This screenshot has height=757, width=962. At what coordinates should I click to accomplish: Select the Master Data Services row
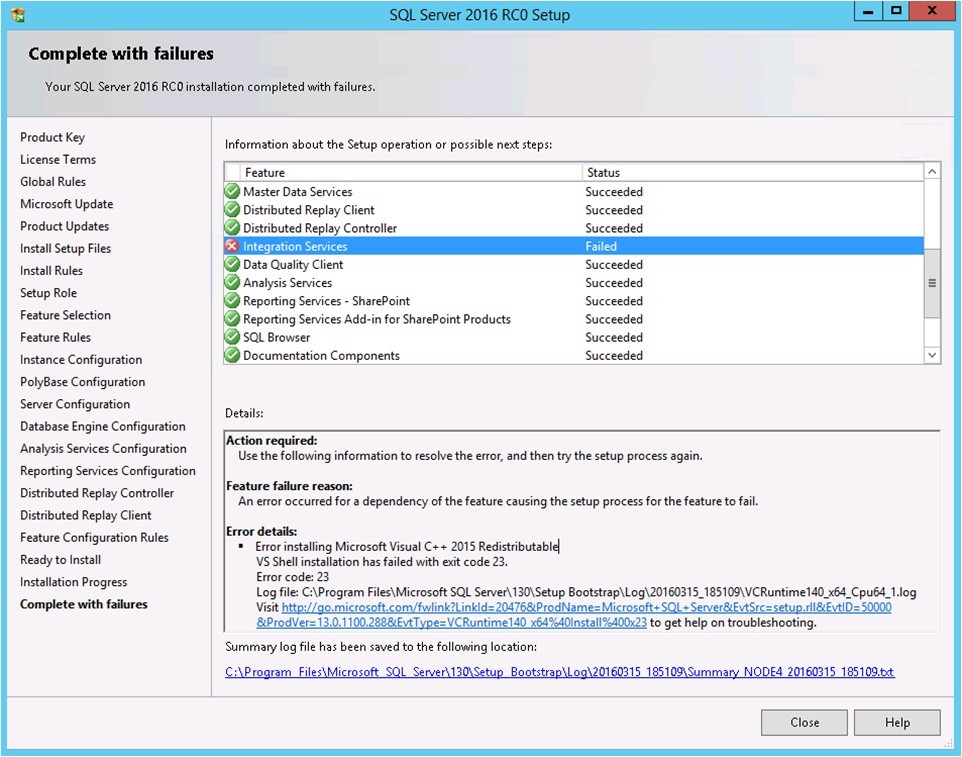[x=574, y=191]
